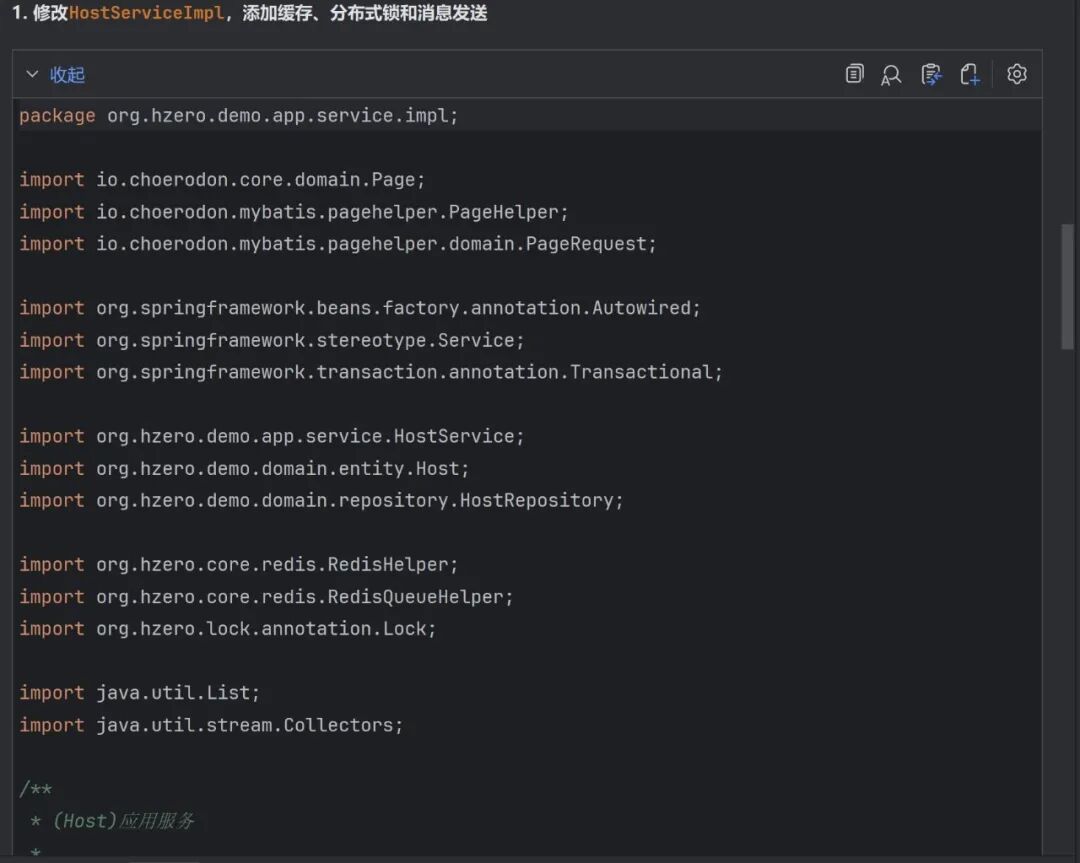Click the Transactional import line

370,372
